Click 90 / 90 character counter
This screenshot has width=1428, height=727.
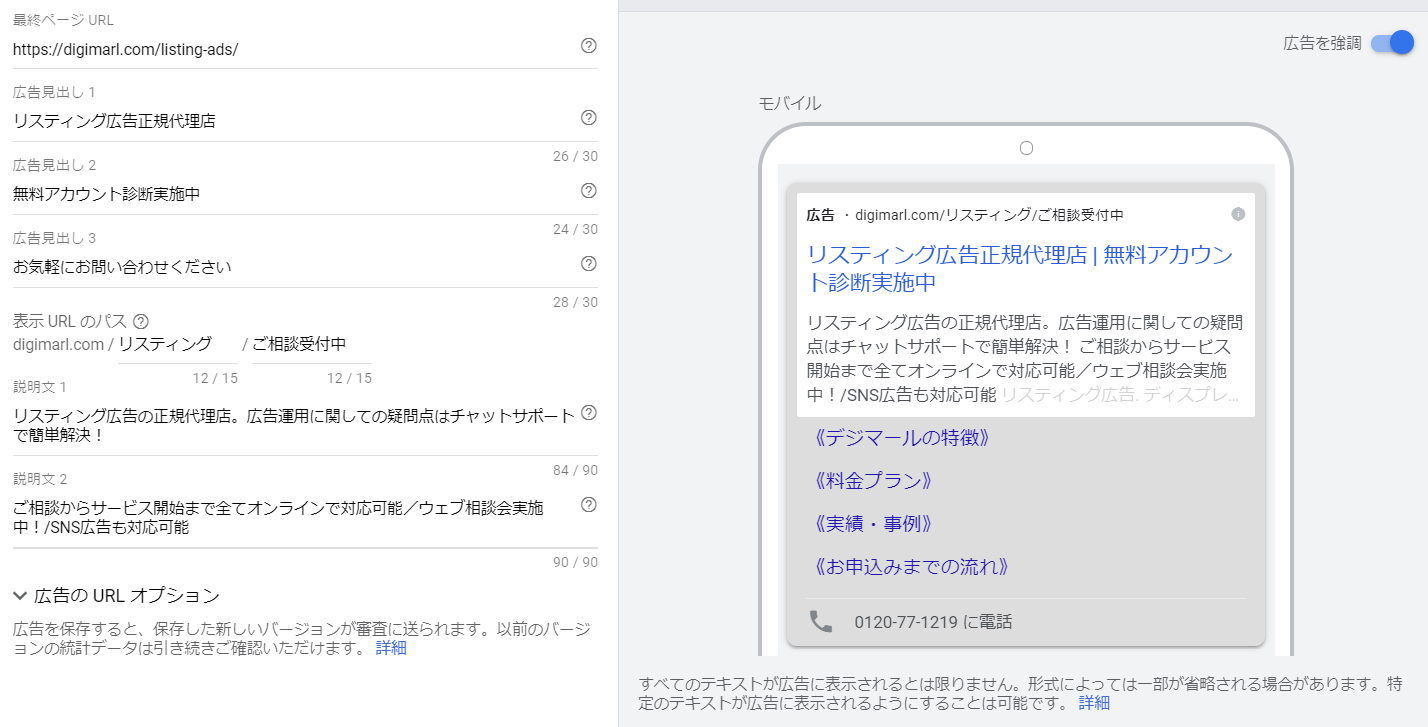click(x=575, y=562)
